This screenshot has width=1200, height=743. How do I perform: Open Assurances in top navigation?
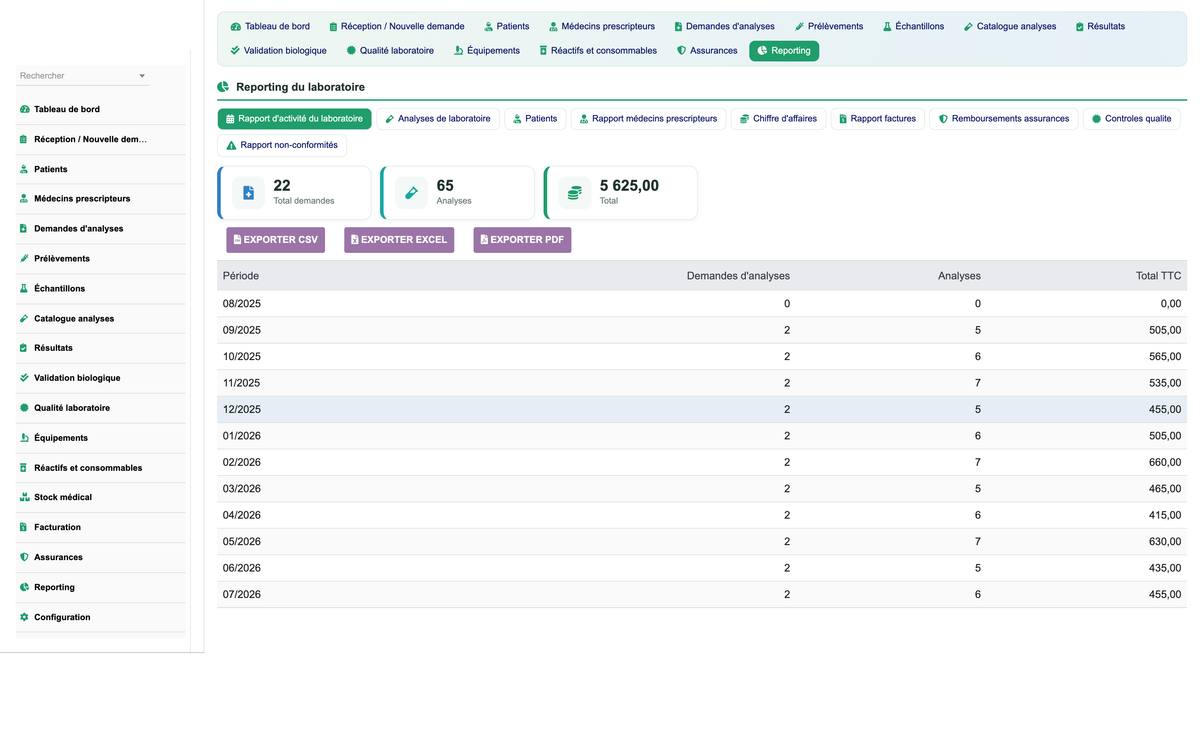tap(708, 50)
